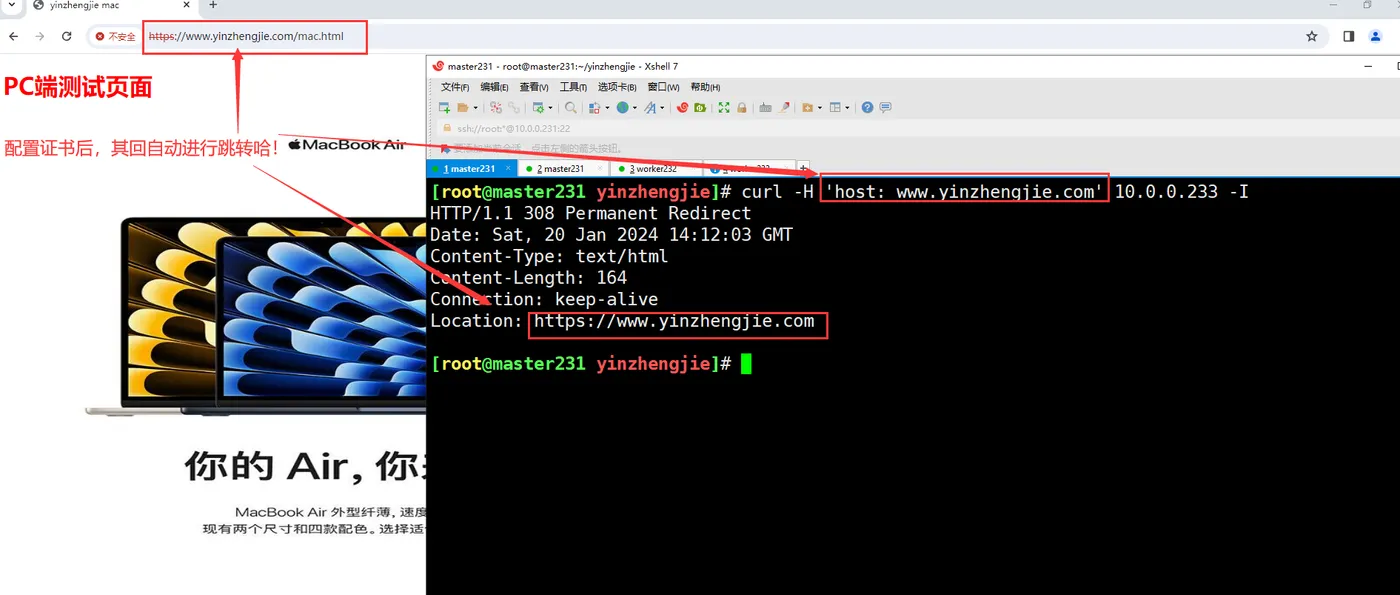This screenshot has height=595, width=1400.
Task: Open the blue help question mark icon
Action: pos(867,108)
